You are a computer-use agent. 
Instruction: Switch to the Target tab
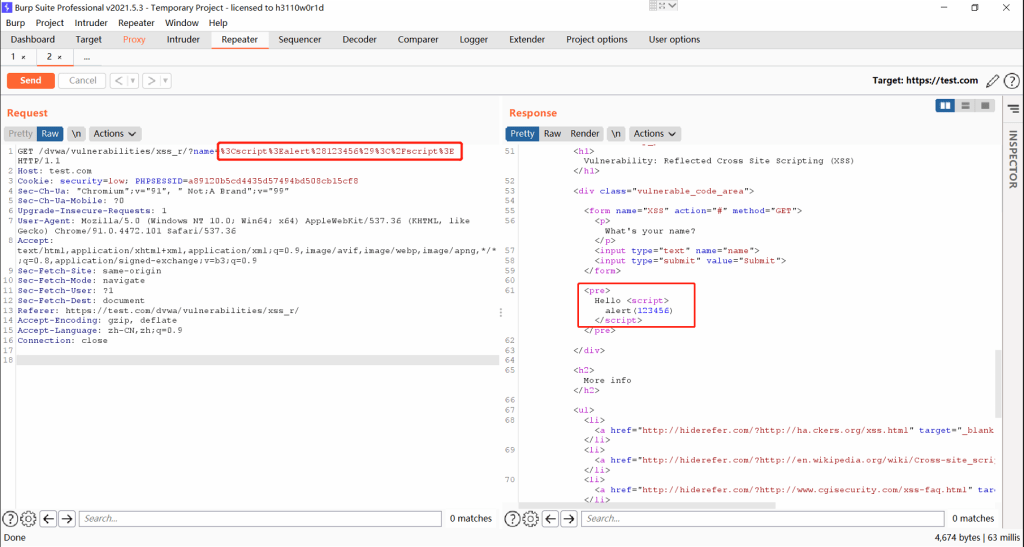(x=88, y=40)
